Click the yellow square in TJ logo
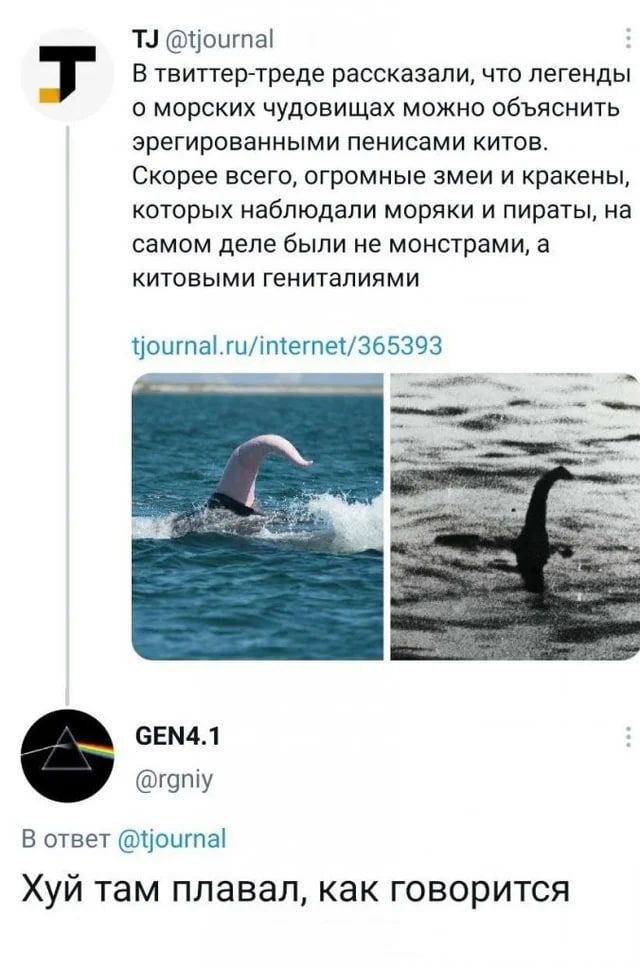This screenshot has width=640, height=969. point(51,95)
